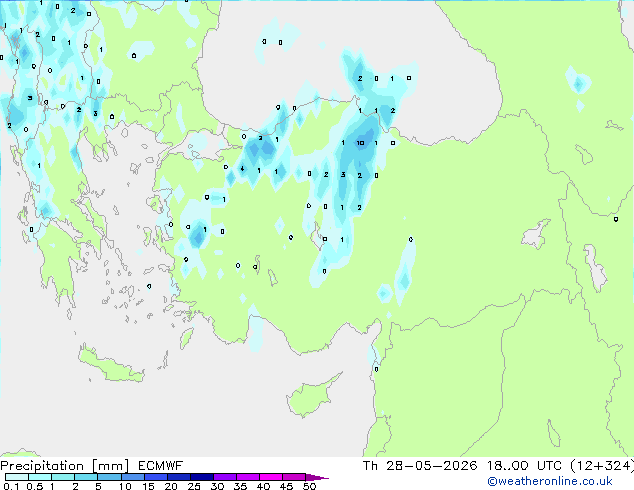Click the 20–25 mm legend color swatch
634x490 pixels.
(x=179, y=477)
